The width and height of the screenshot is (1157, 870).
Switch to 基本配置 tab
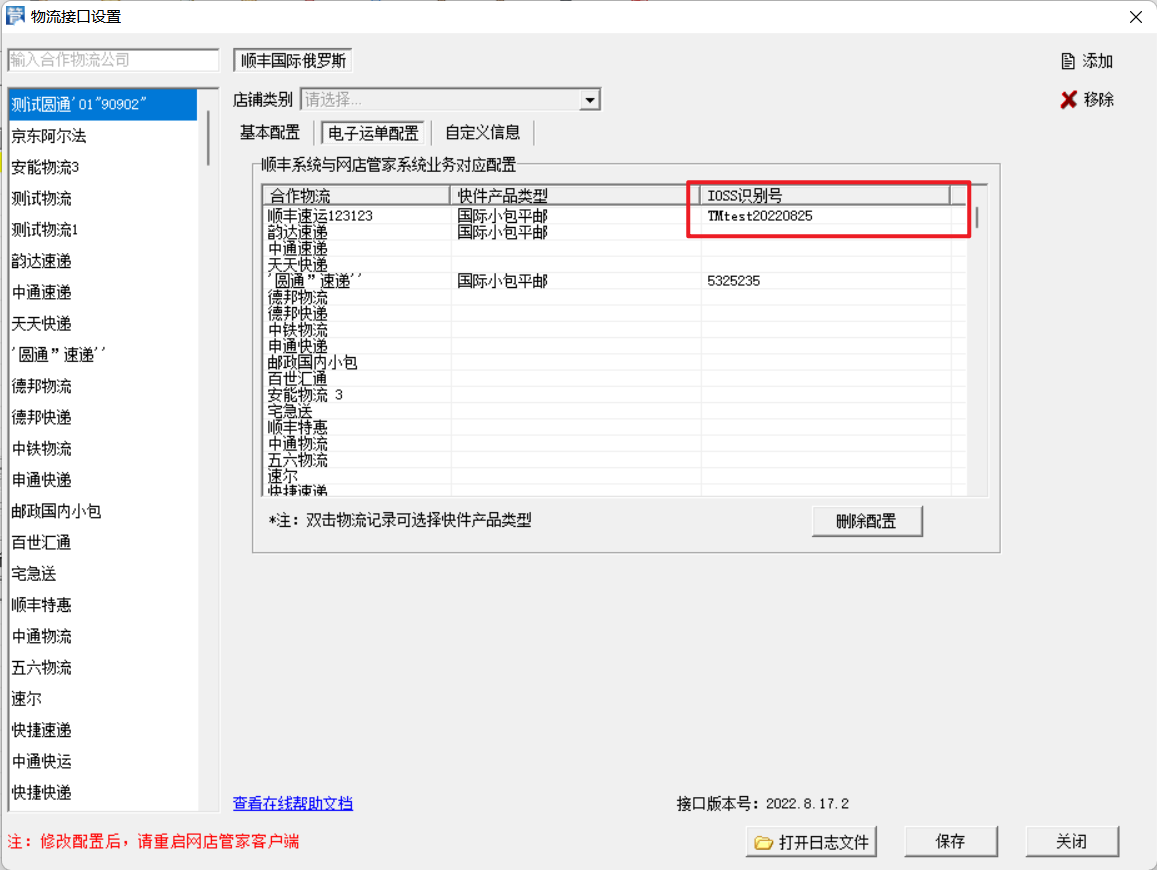(270, 133)
